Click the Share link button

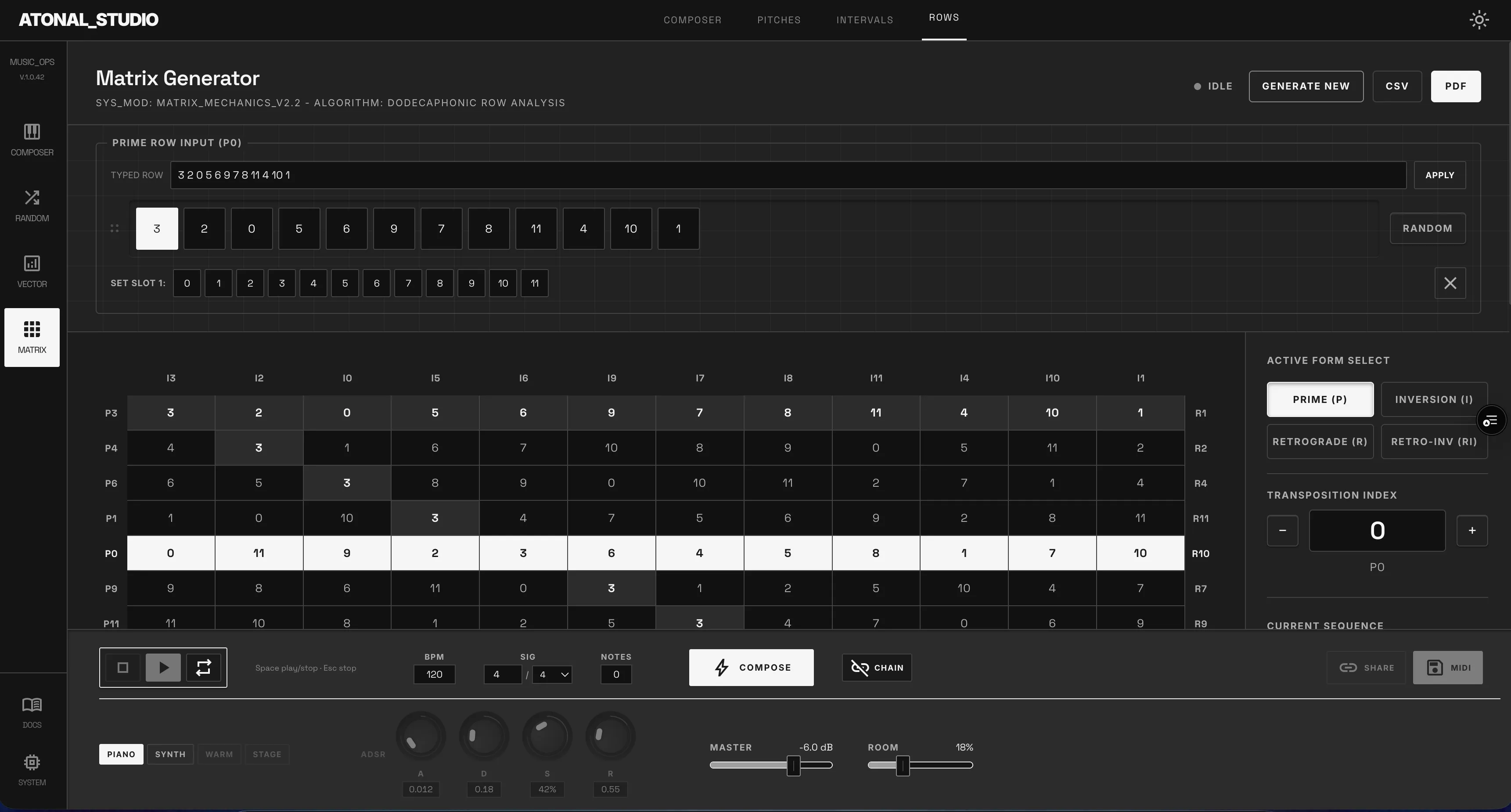coord(1366,667)
